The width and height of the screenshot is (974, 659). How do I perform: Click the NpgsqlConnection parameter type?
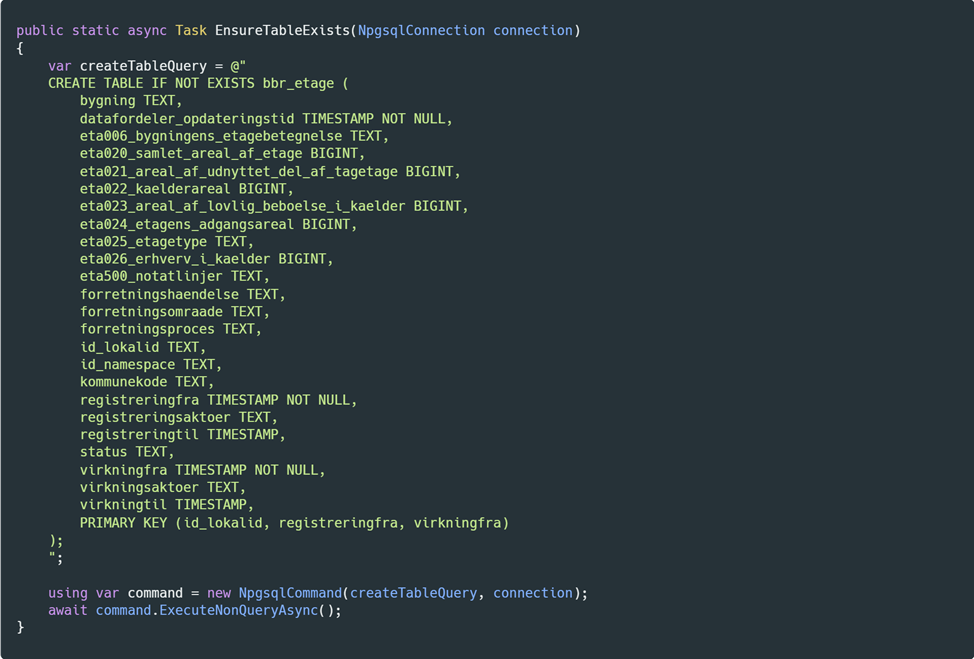421,31
